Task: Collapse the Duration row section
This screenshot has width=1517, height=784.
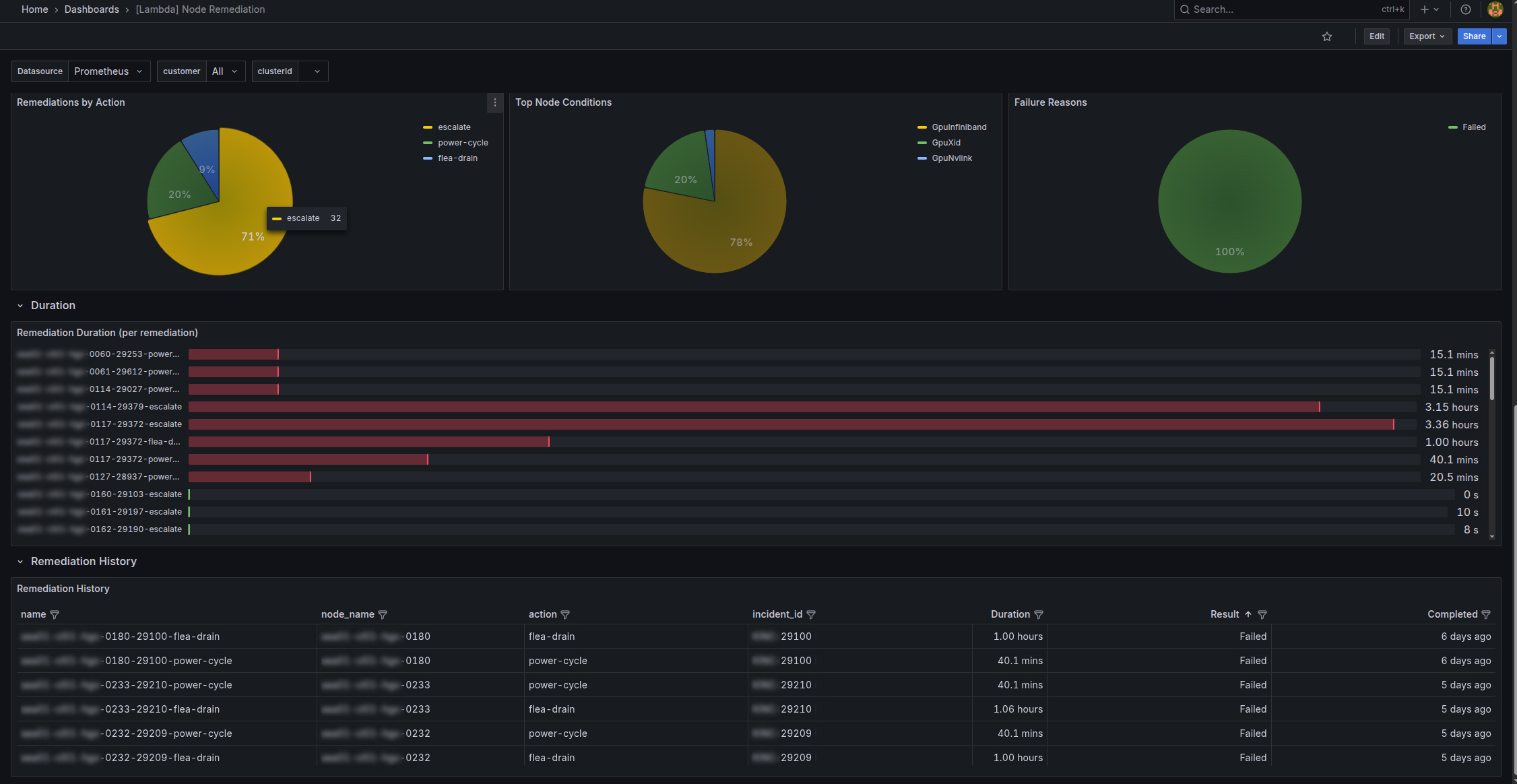Action: (20, 306)
